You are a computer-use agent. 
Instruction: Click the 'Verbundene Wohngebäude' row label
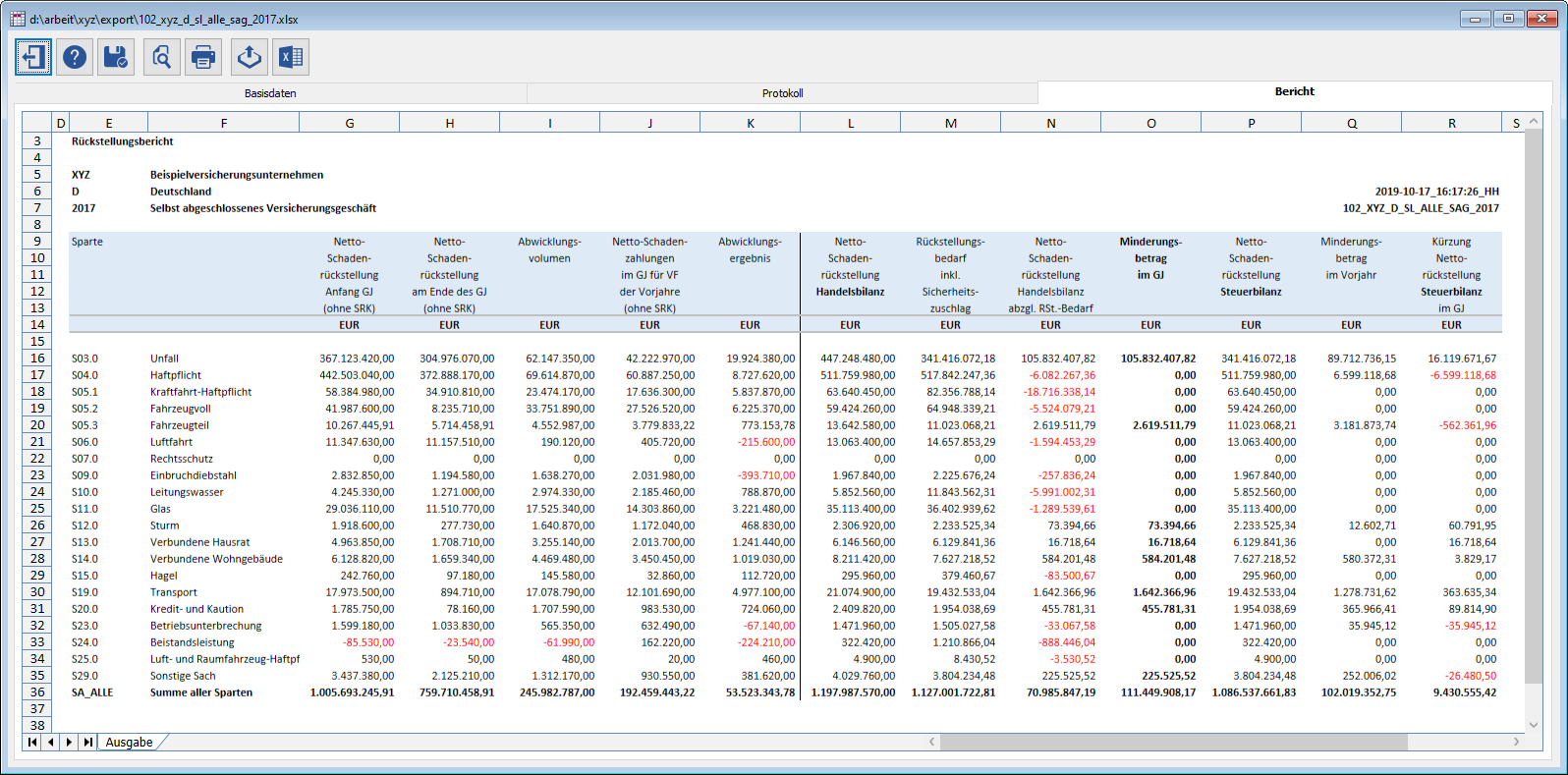216,559
